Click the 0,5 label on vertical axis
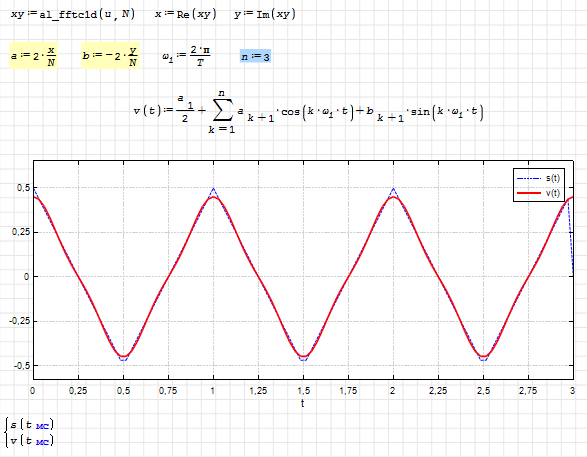 [x=23, y=188]
